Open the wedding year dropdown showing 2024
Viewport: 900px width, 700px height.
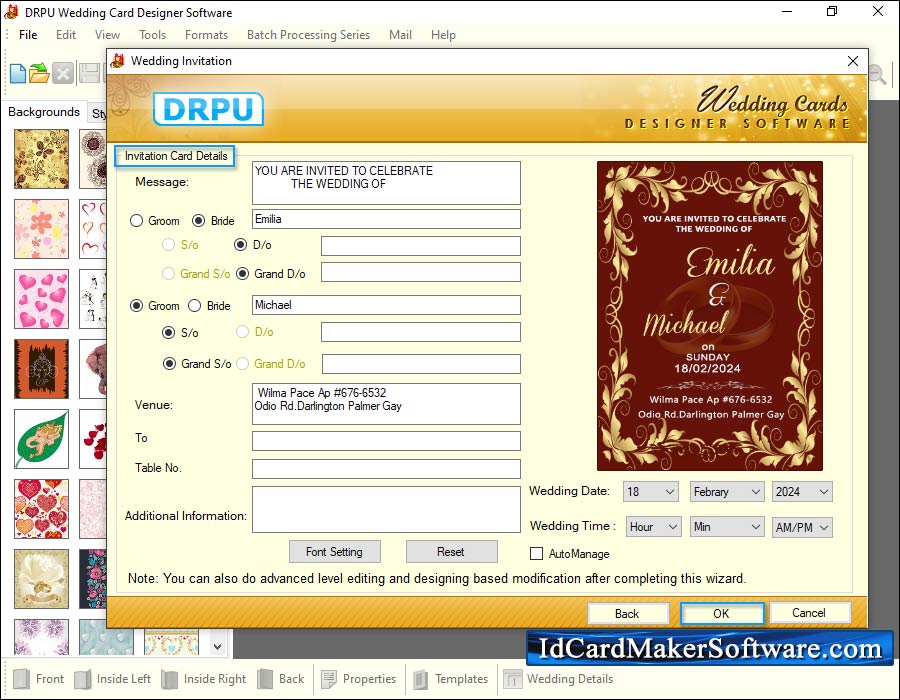(802, 492)
